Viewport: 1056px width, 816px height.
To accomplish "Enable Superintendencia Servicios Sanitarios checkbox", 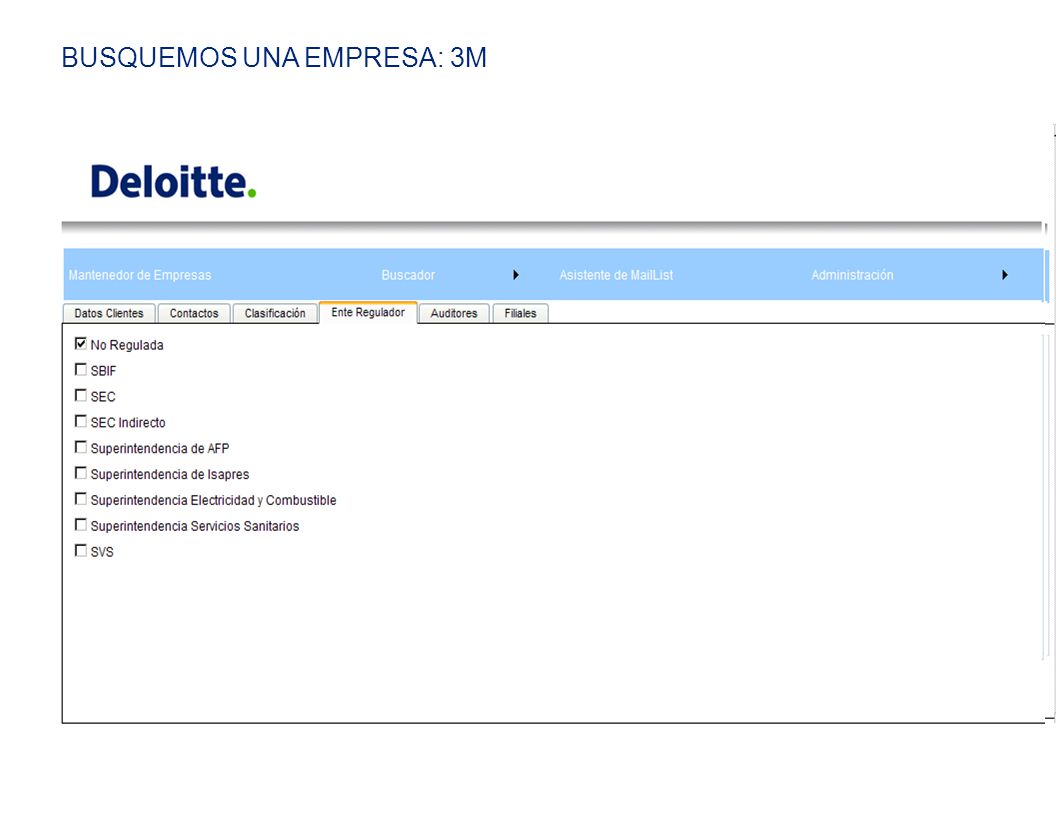I will click(81, 524).
